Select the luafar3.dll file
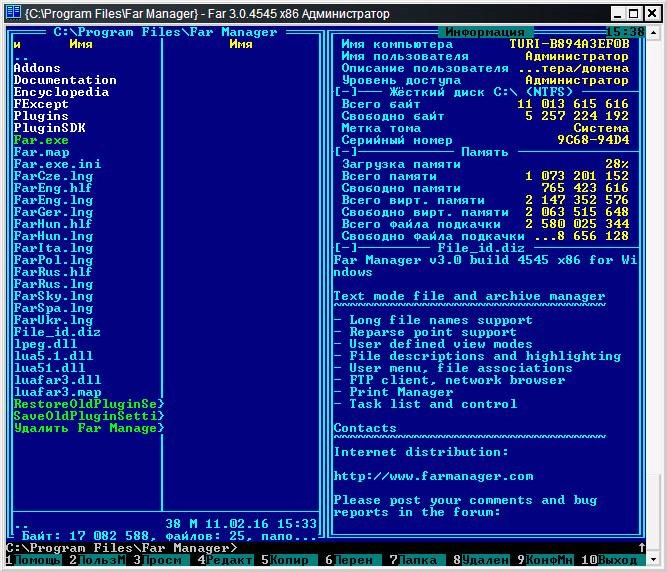Viewport: 667px width, 572px height. [57, 380]
